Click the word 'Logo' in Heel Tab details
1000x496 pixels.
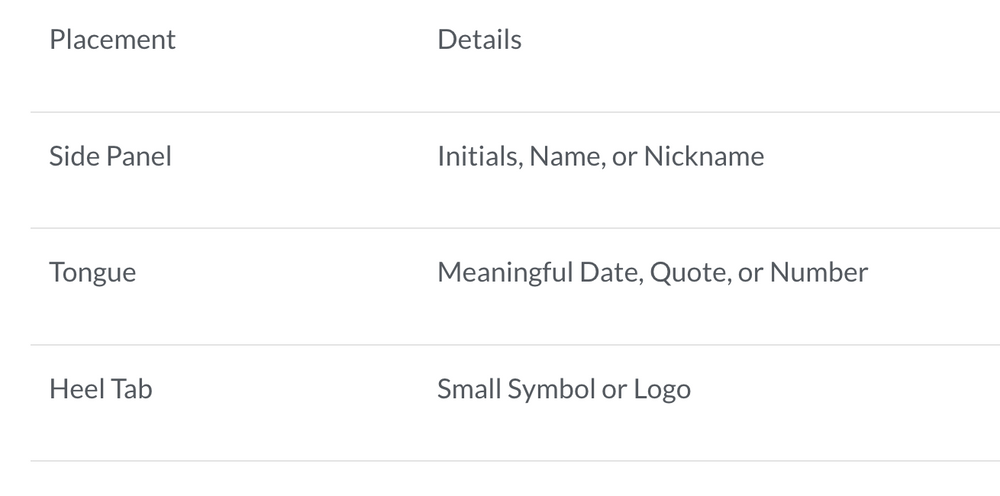[x=662, y=389]
